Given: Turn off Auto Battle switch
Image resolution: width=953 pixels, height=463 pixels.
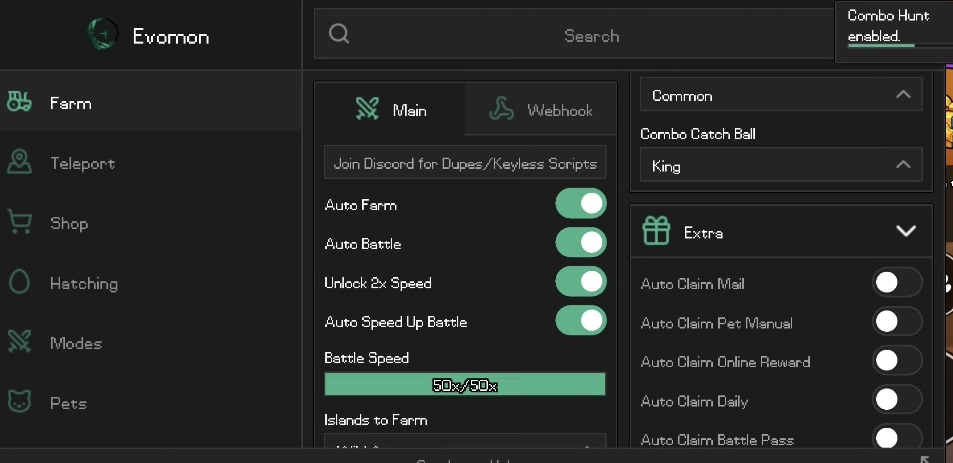Looking at the screenshot, I should 581,242.
